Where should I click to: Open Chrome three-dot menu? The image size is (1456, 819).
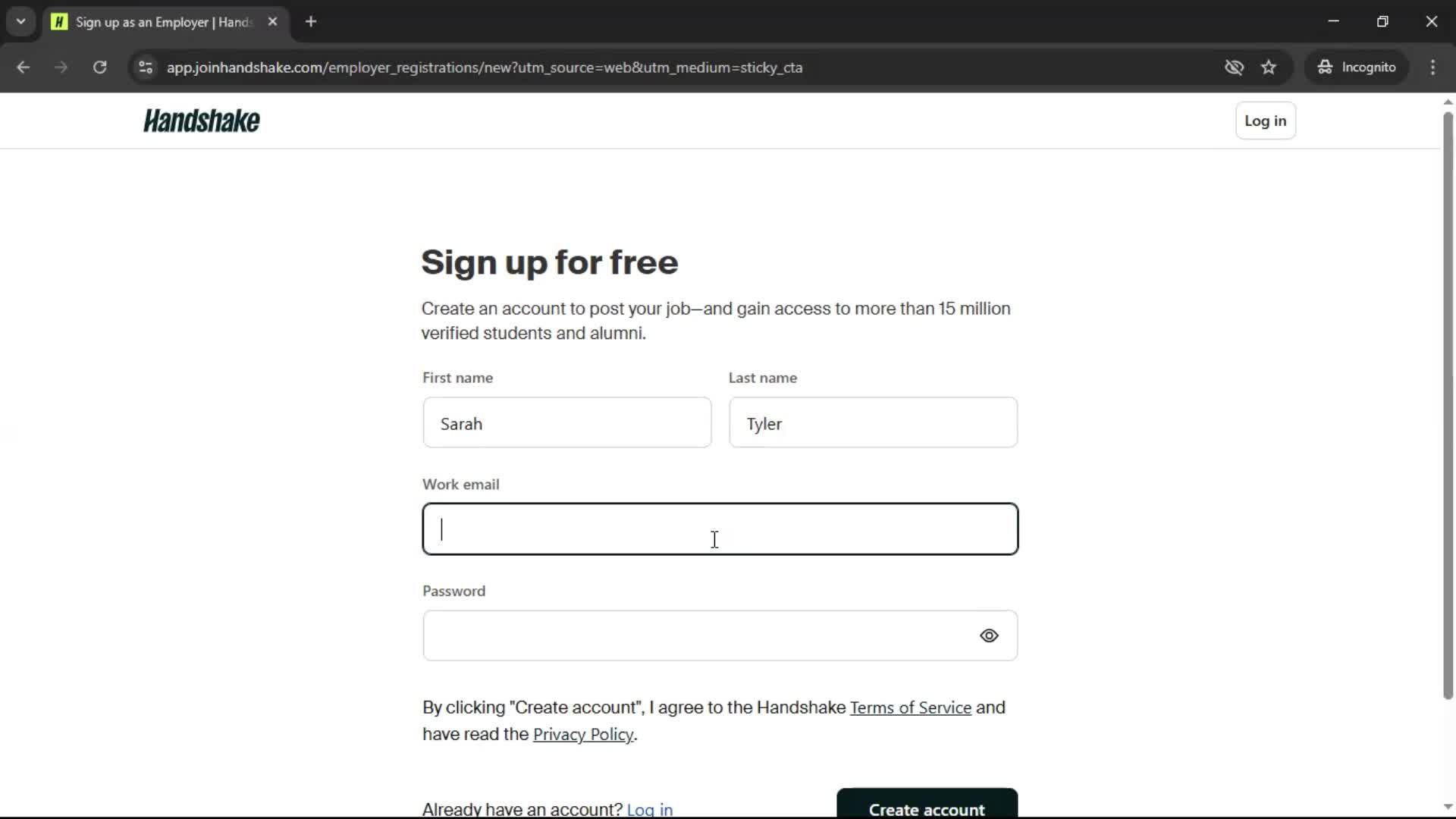click(x=1432, y=67)
